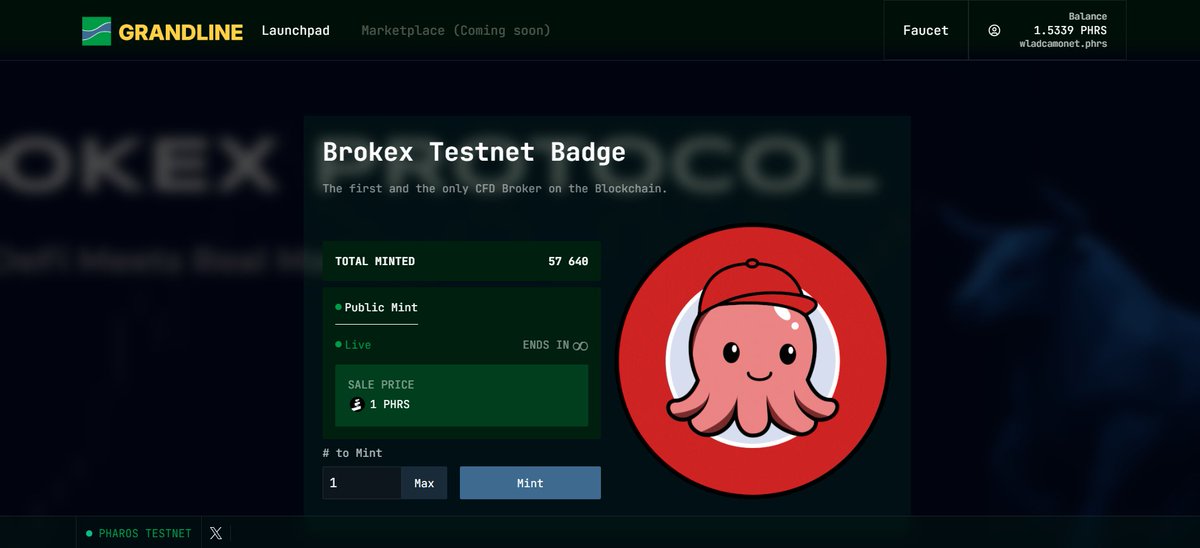The height and width of the screenshot is (548, 1200).
Task: Click the CFD Broker description text
Action: 494,188
